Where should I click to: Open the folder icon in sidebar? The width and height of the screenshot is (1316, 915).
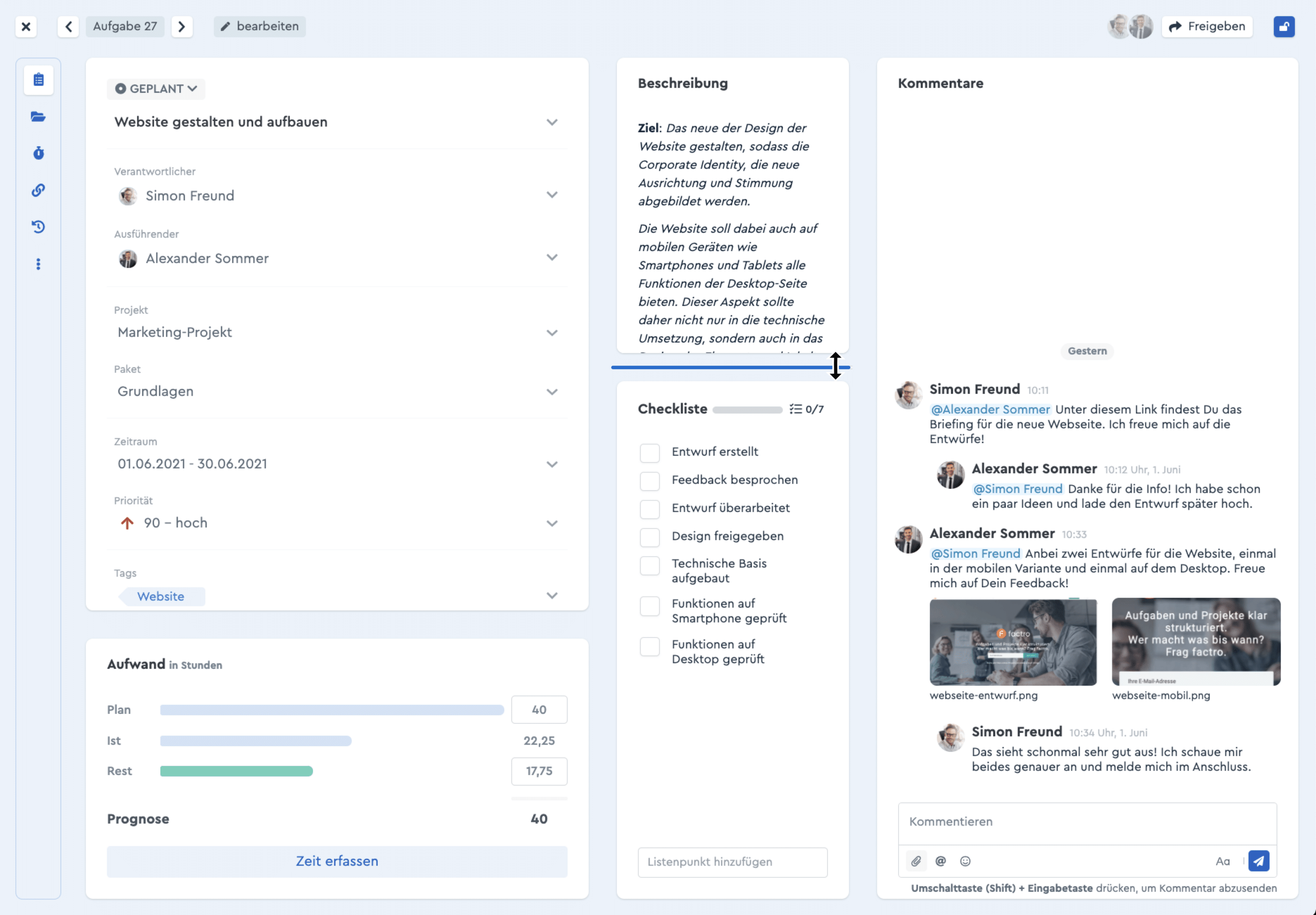38,117
